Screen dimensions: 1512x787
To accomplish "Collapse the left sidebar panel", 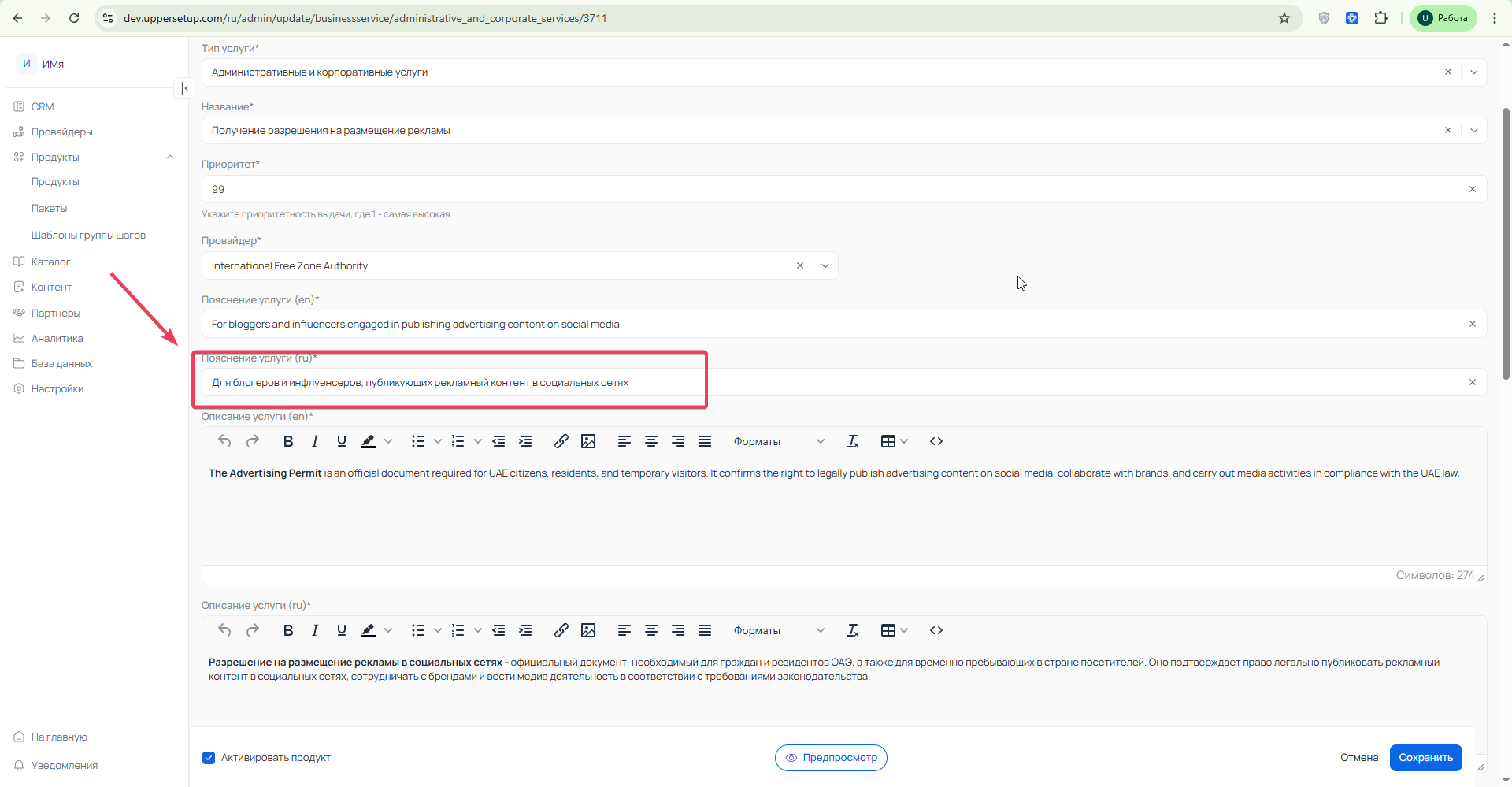I will click(184, 88).
